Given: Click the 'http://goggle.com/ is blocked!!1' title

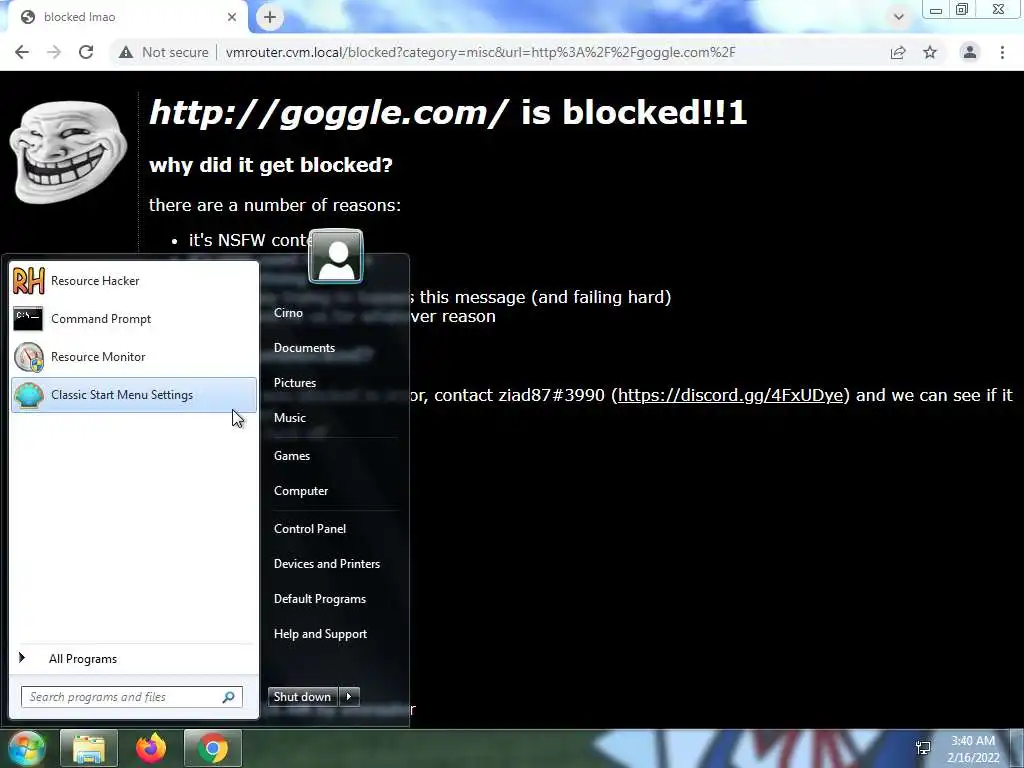Looking at the screenshot, I should tap(448, 112).
